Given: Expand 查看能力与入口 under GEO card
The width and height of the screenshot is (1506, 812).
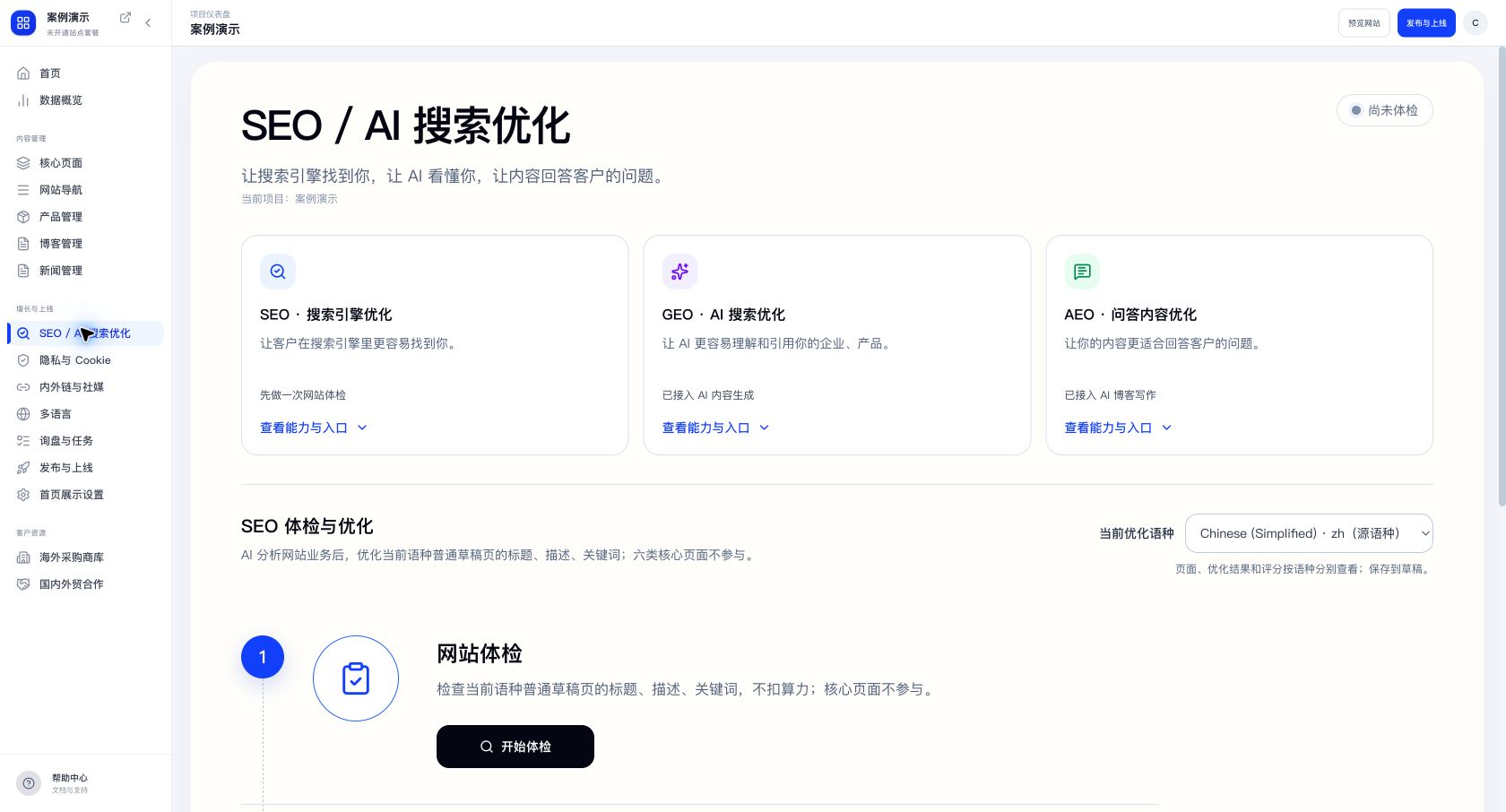Looking at the screenshot, I should point(716,428).
